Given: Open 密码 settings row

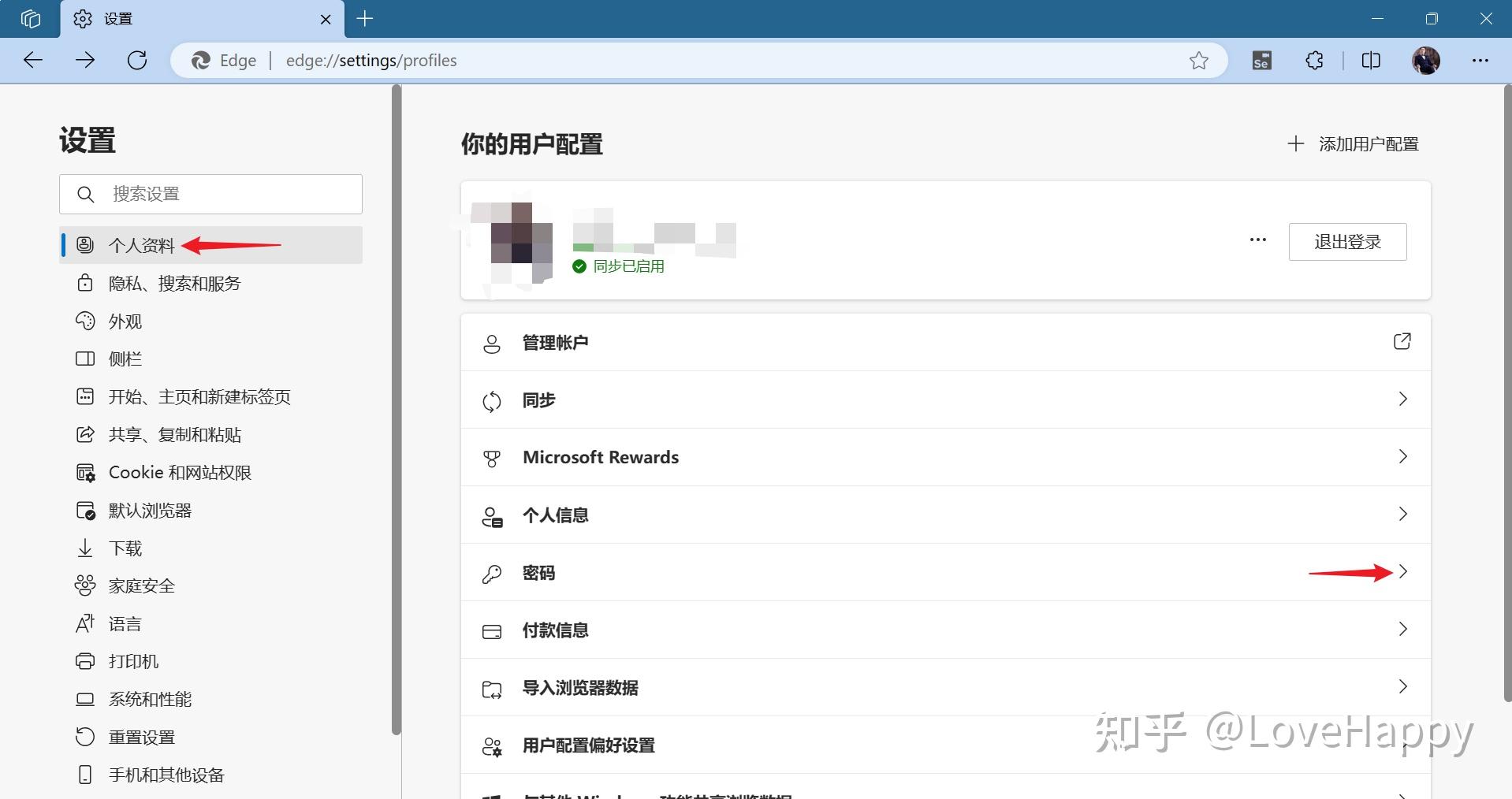Looking at the screenshot, I should tap(945, 573).
